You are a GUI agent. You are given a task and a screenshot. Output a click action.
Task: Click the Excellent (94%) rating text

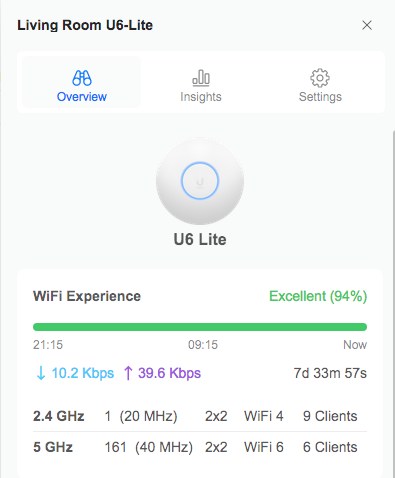pos(318,296)
